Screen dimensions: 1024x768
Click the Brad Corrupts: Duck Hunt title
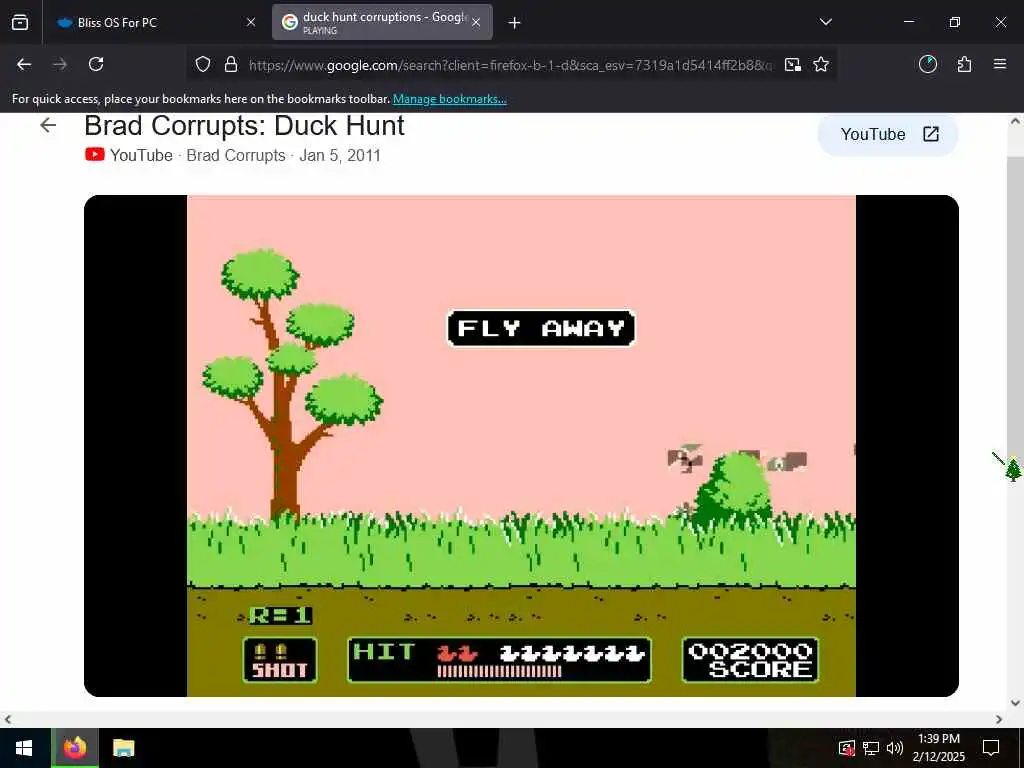pyautogui.click(x=244, y=125)
